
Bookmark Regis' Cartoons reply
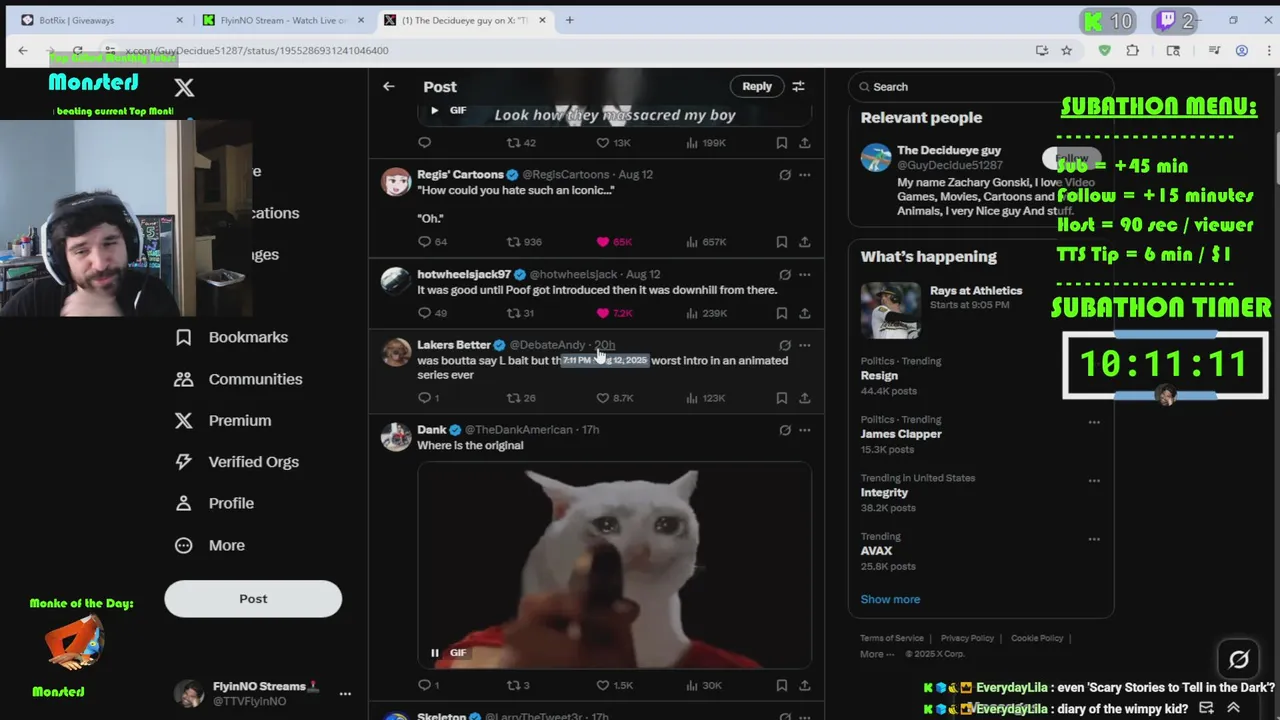[781, 241]
